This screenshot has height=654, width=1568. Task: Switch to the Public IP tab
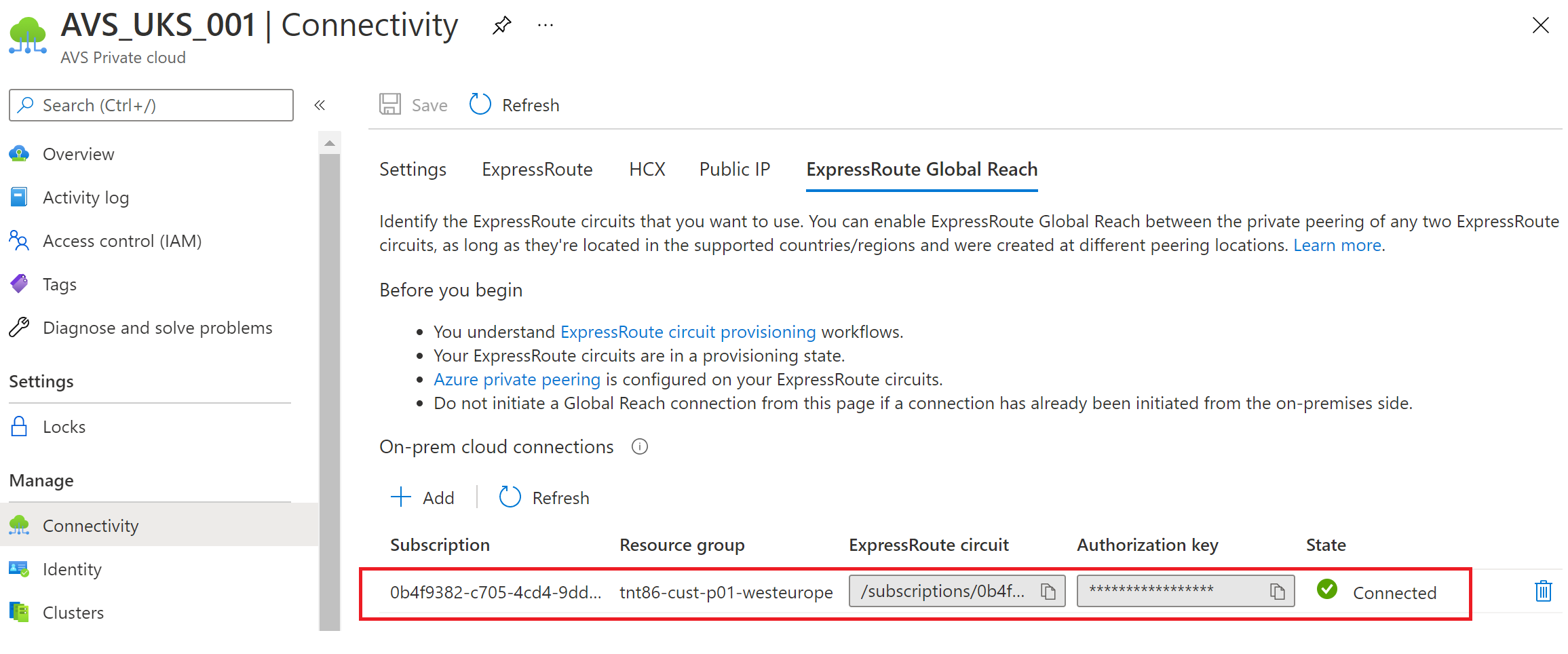pos(735,169)
